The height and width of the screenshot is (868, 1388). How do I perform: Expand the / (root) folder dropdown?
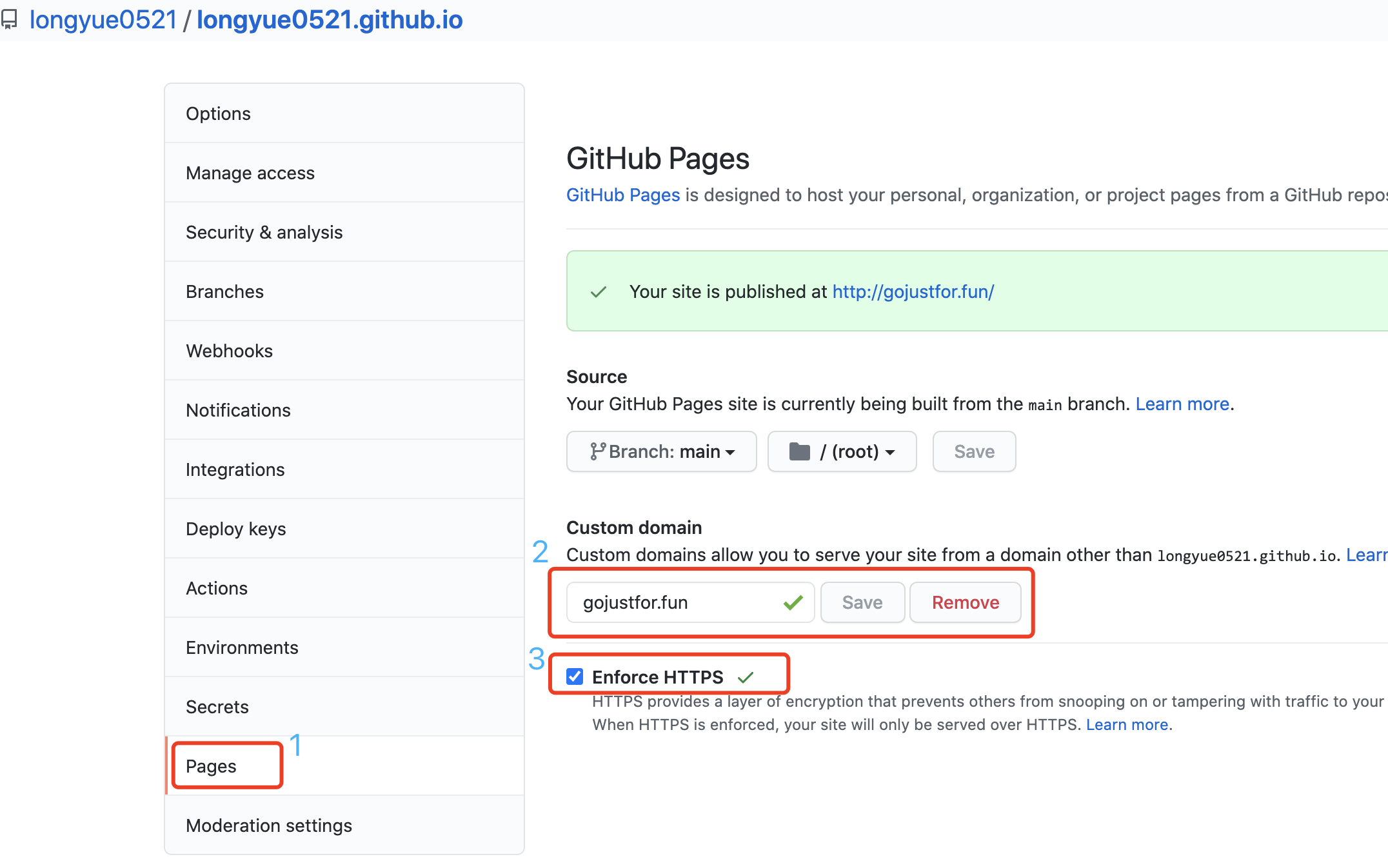click(x=842, y=451)
